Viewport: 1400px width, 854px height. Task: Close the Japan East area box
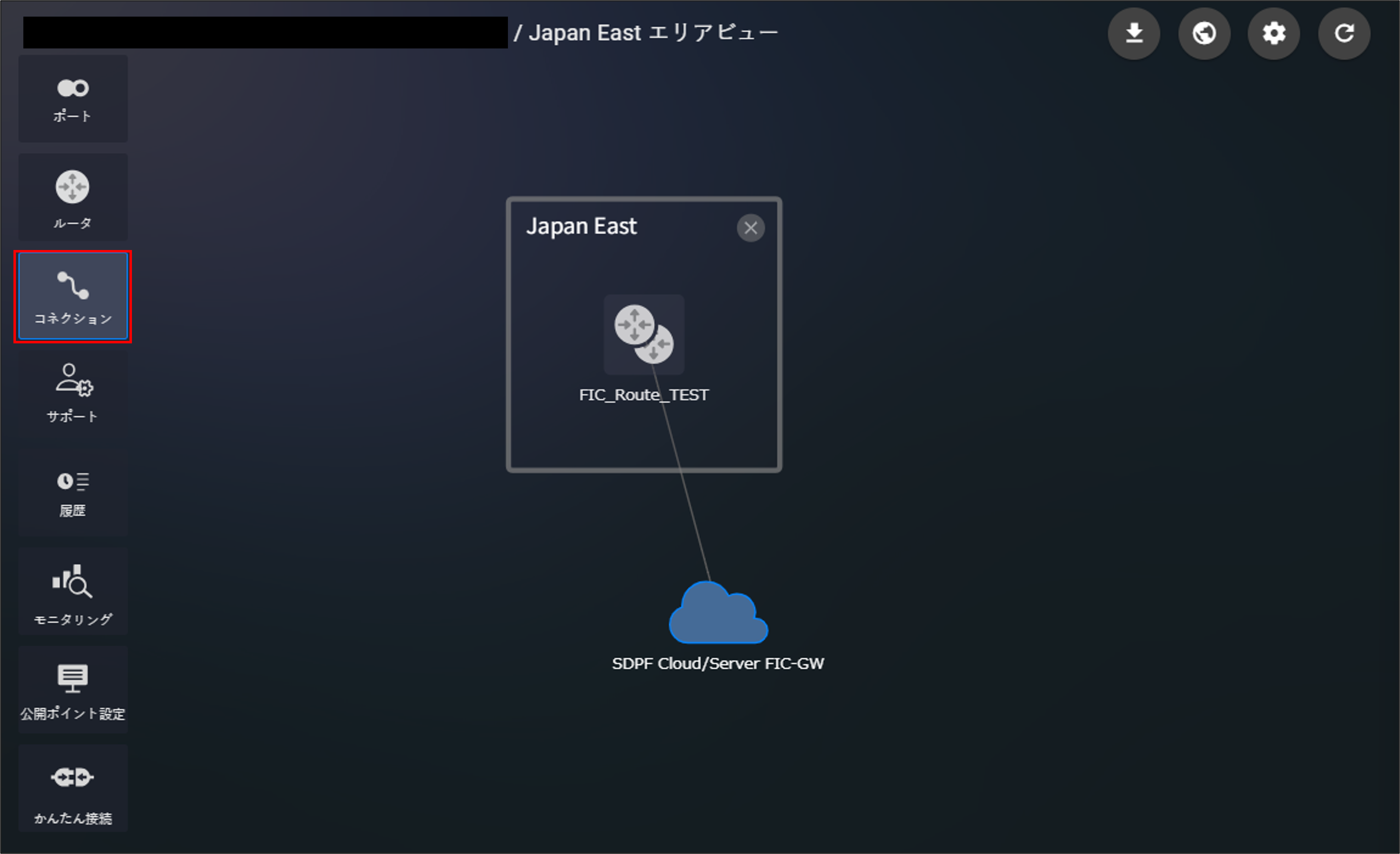pos(751,228)
